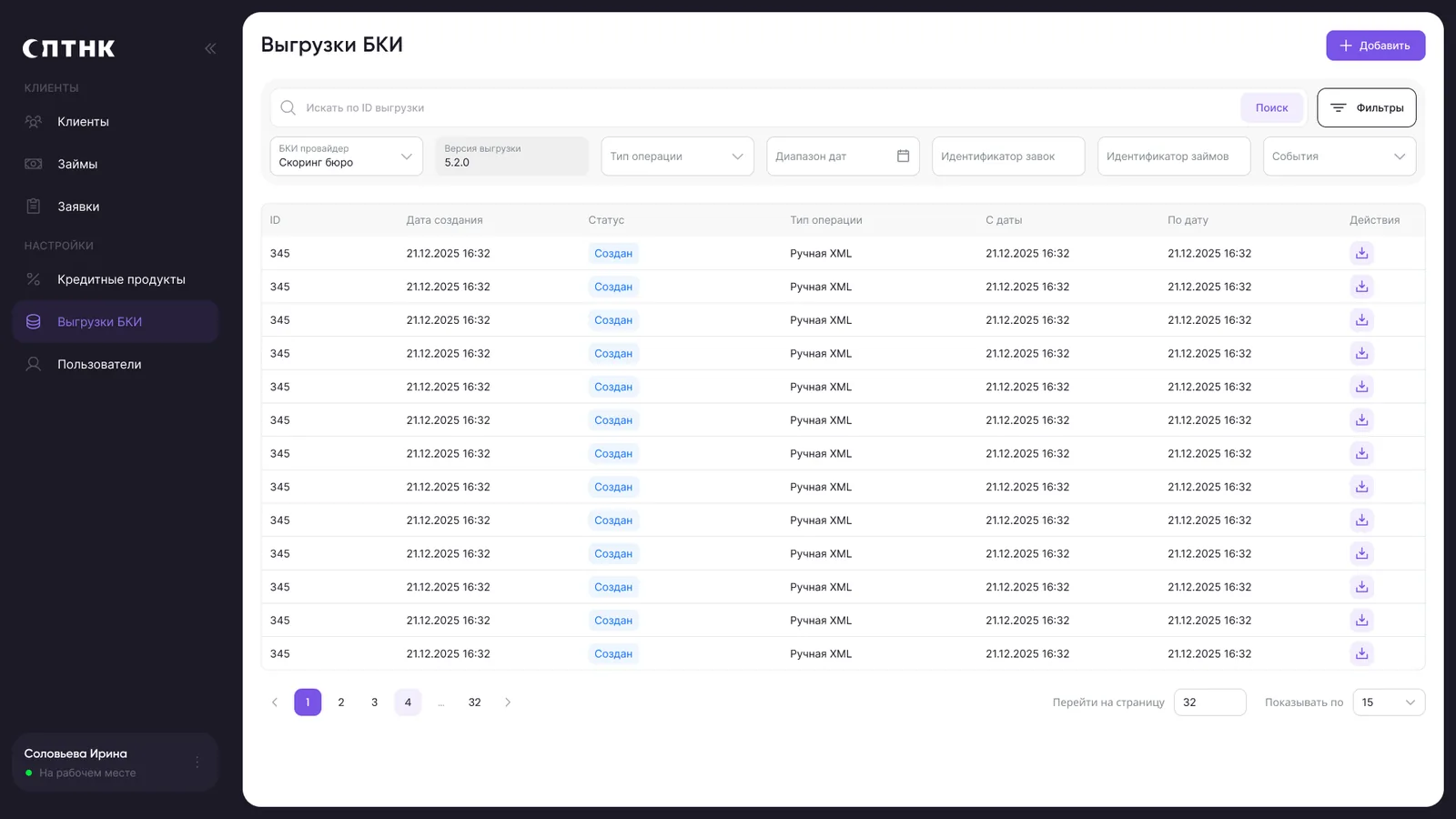Select page 1 in the pagination
Screen dimensions: 1456x819
308,703
